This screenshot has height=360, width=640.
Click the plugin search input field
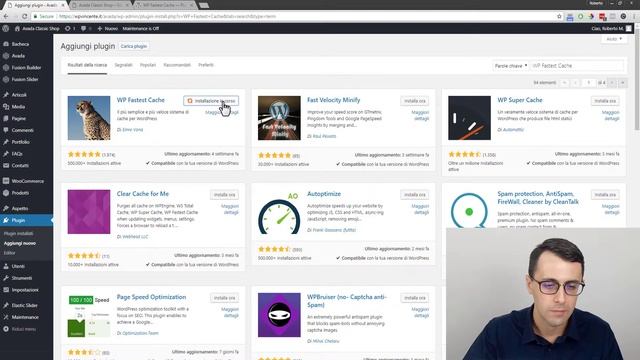[577, 66]
